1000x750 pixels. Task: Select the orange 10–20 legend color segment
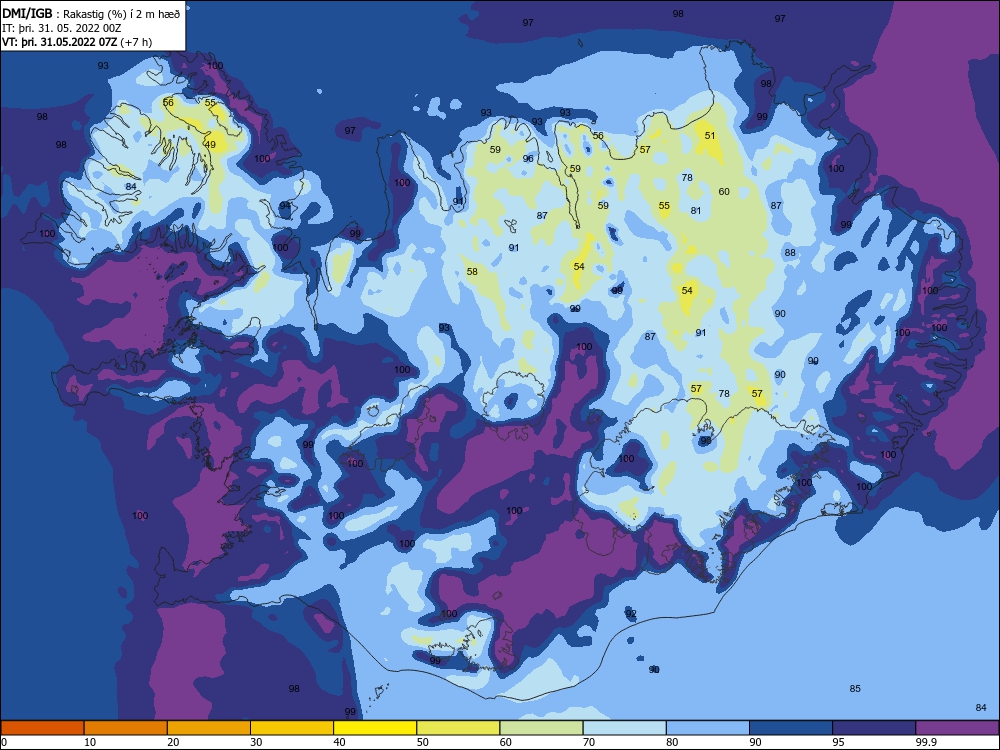pyautogui.click(x=126, y=728)
